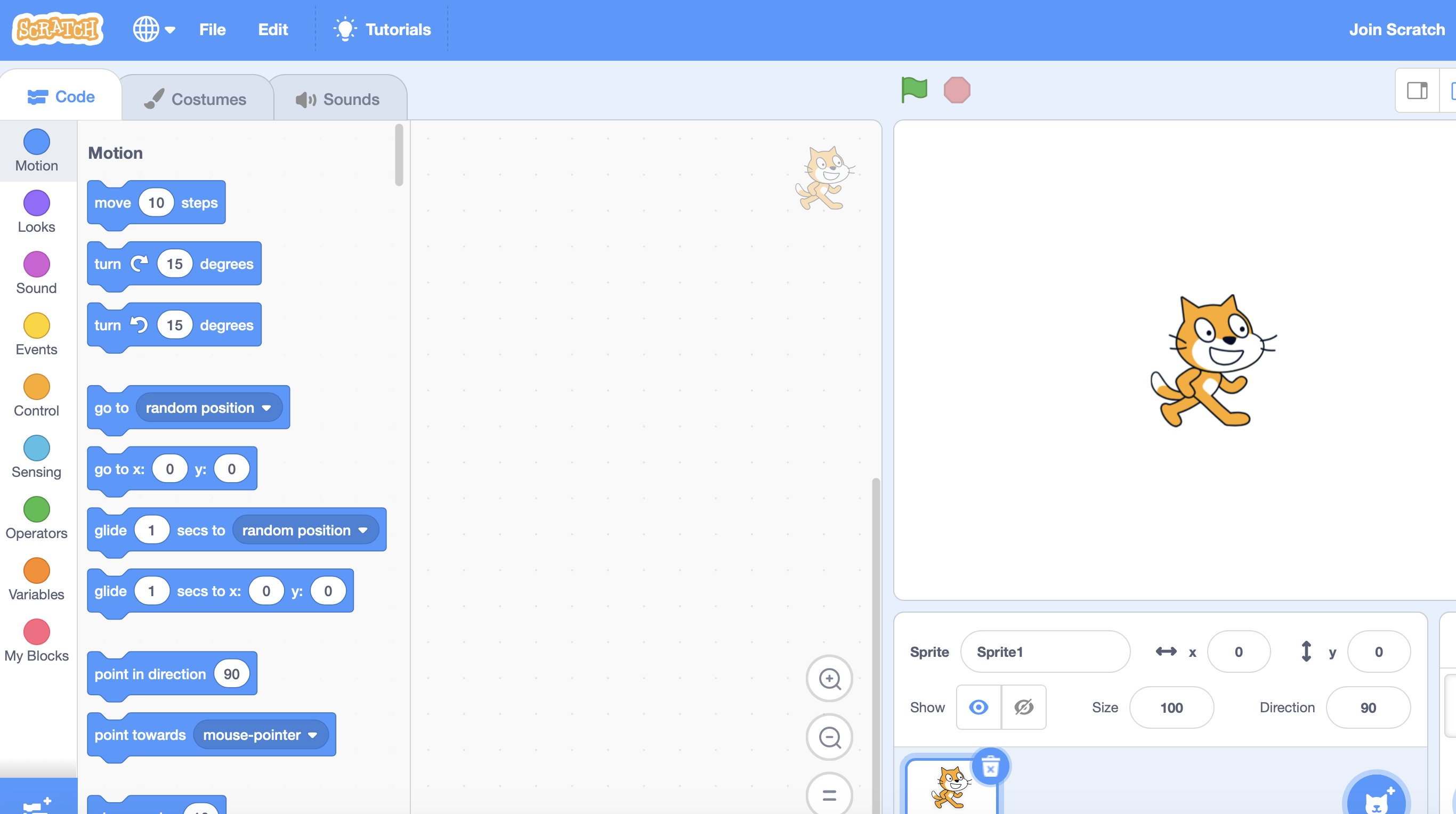The height and width of the screenshot is (814, 1456).
Task: Reset workspace zoom with equals button
Action: point(829,795)
